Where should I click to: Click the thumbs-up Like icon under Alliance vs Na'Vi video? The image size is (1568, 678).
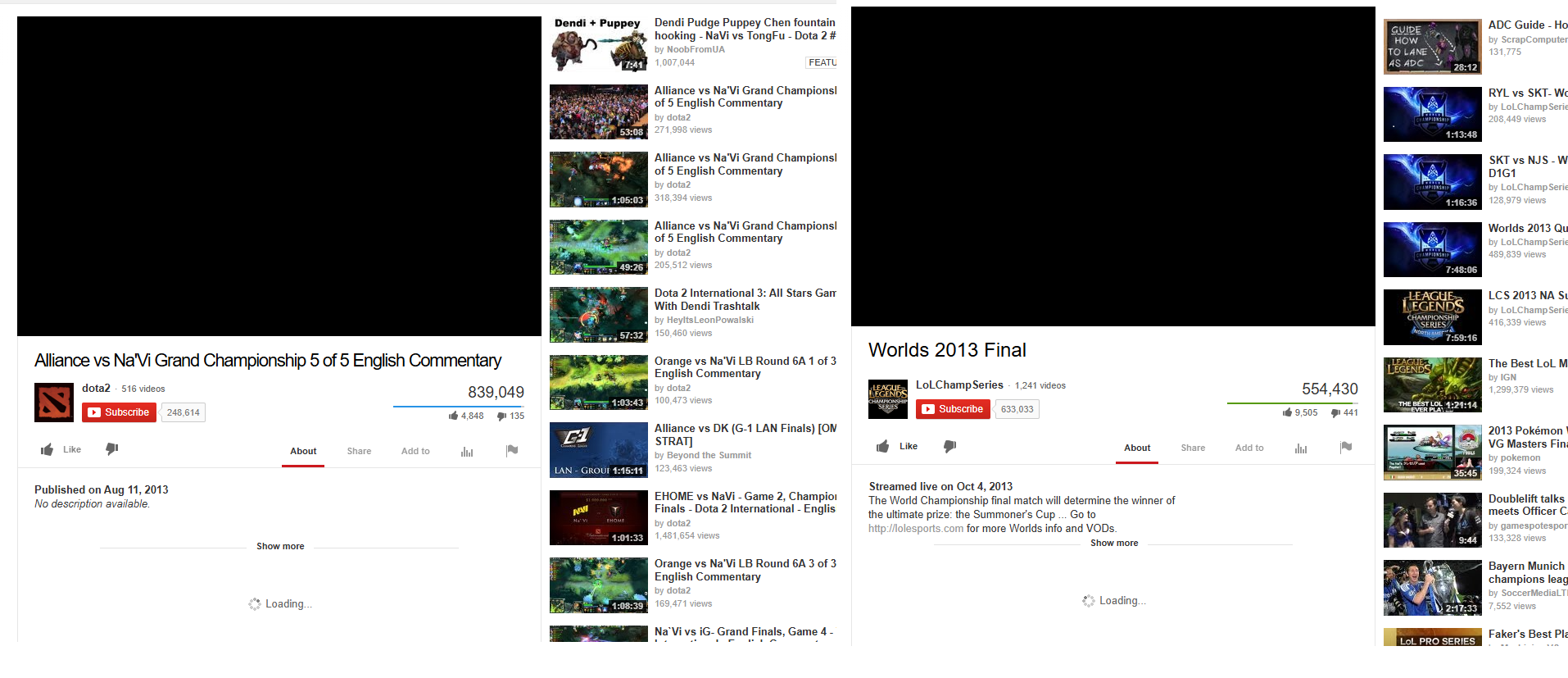[x=48, y=449]
